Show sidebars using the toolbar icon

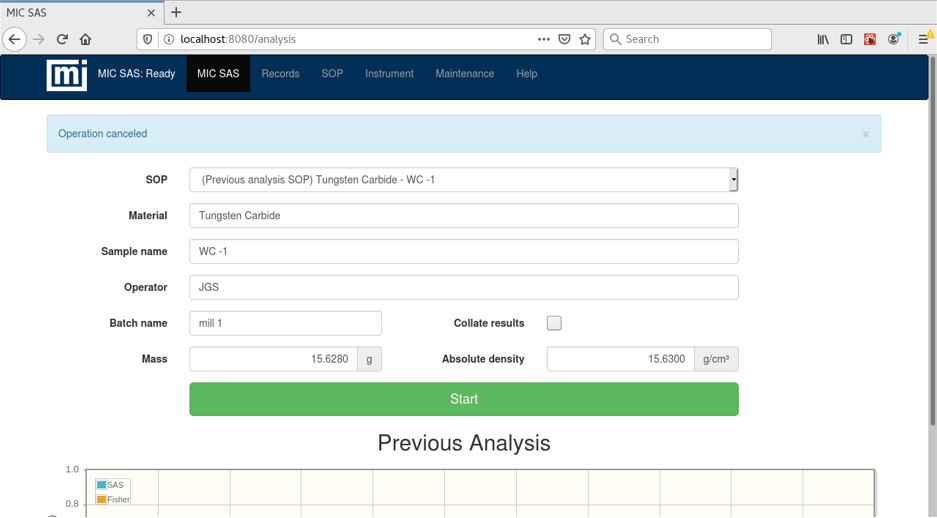point(846,39)
